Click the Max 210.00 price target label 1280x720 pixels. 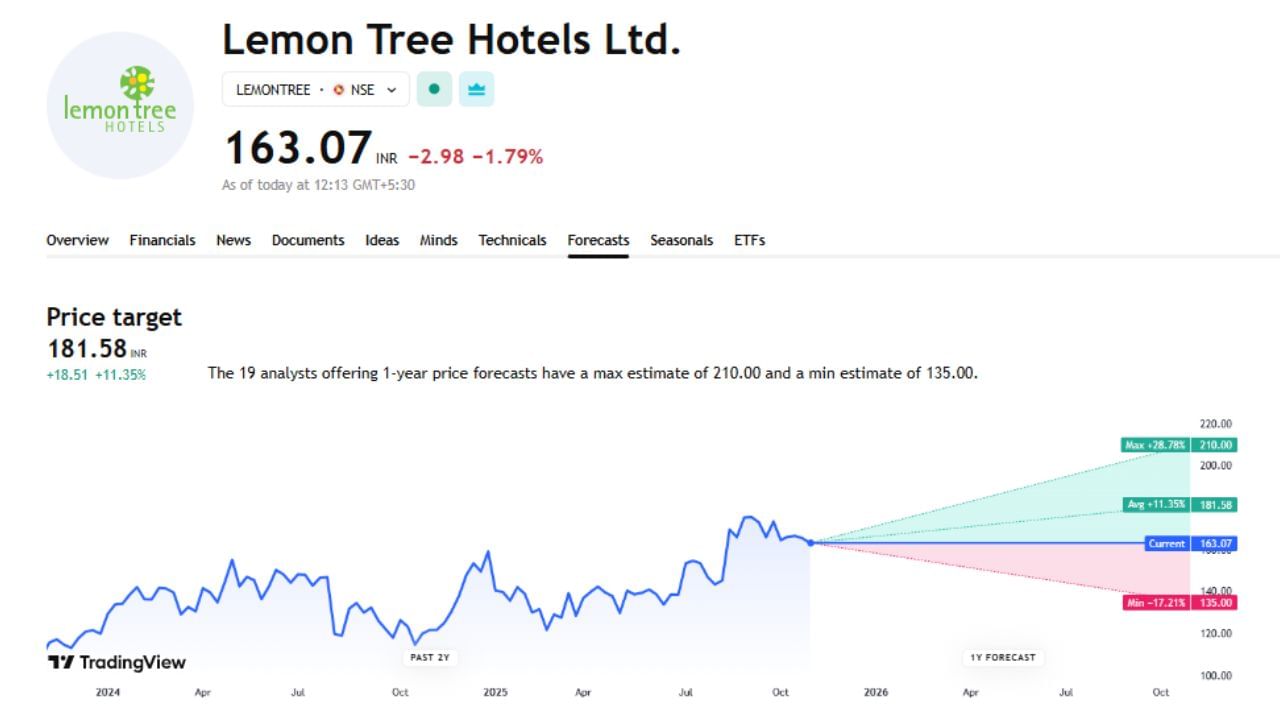pos(1180,445)
